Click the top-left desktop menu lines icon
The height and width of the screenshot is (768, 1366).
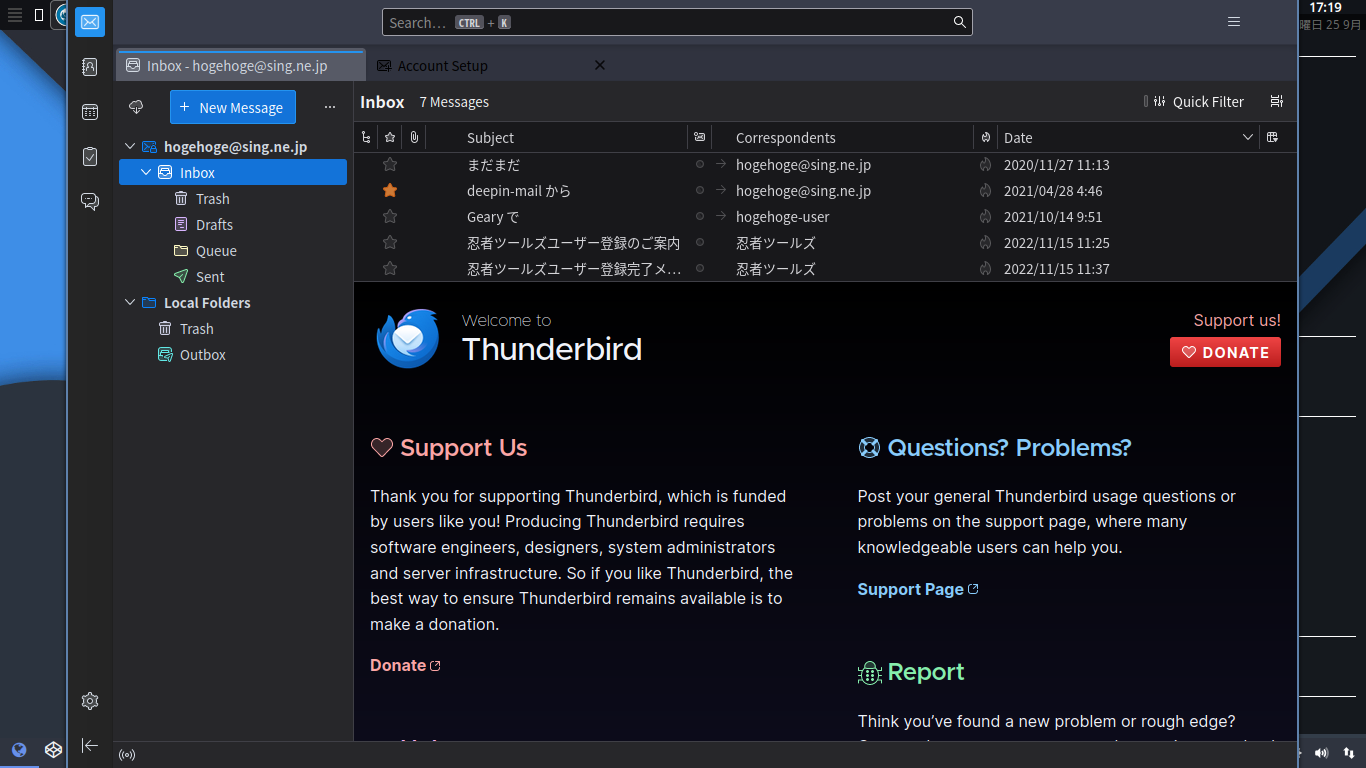(x=14, y=15)
